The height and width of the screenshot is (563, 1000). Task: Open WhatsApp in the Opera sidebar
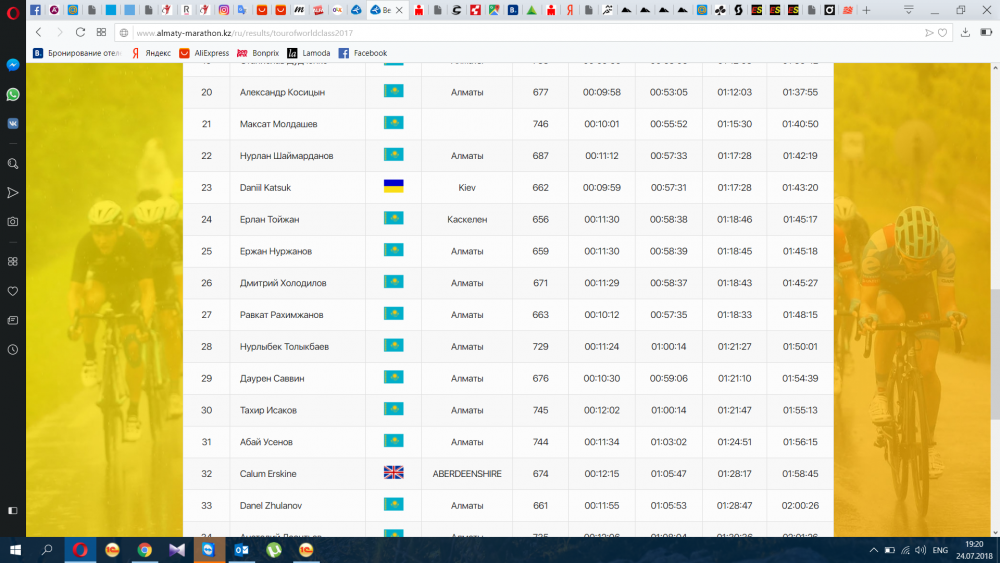tap(13, 94)
